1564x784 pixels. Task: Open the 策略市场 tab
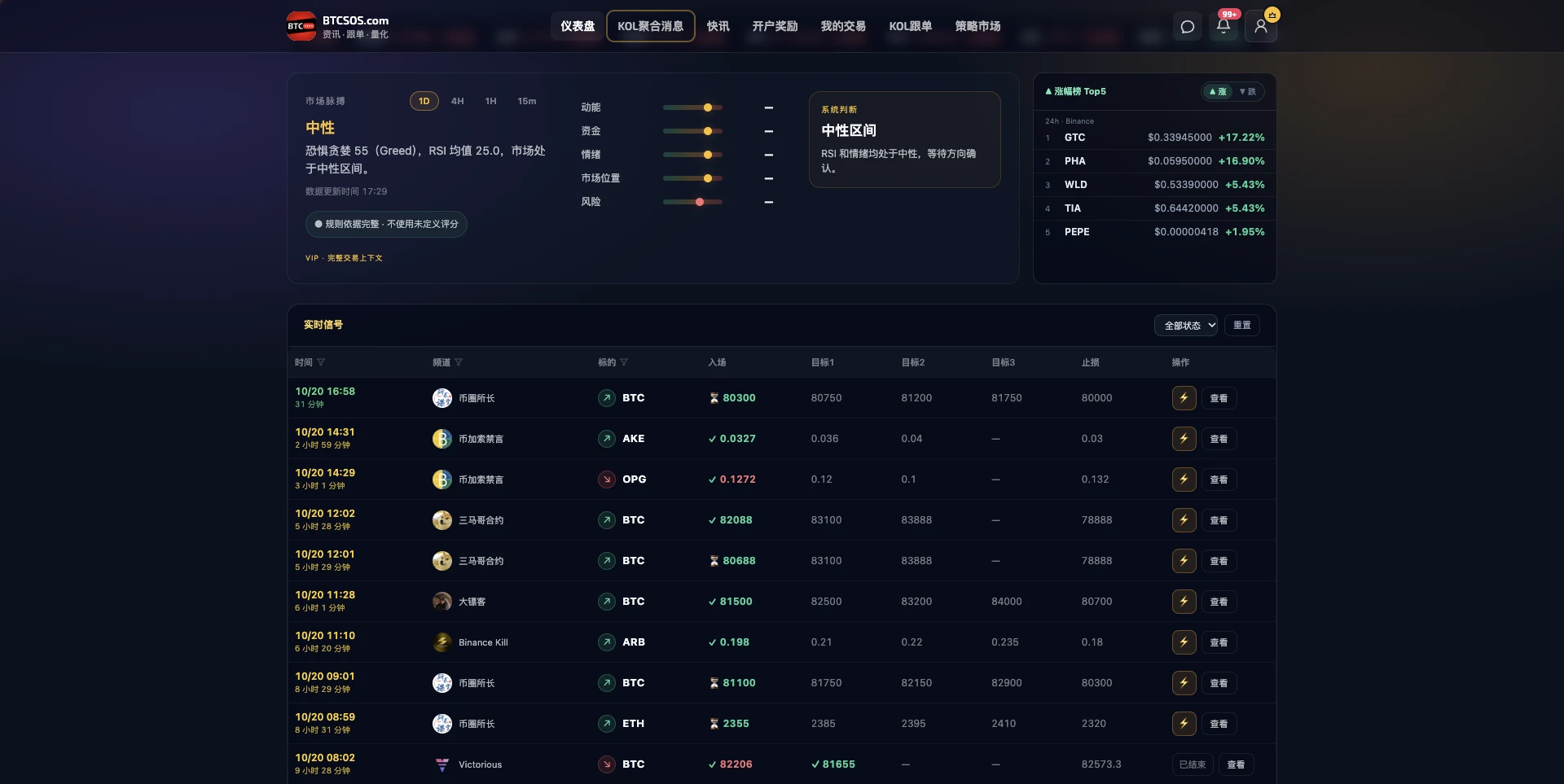click(x=977, y=26)
